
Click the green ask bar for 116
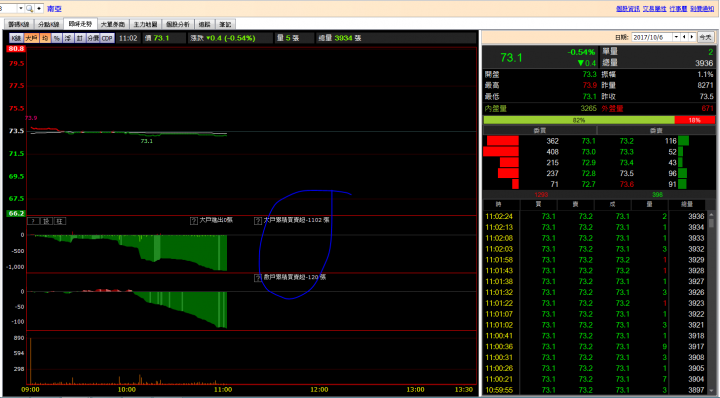[683, 140]
